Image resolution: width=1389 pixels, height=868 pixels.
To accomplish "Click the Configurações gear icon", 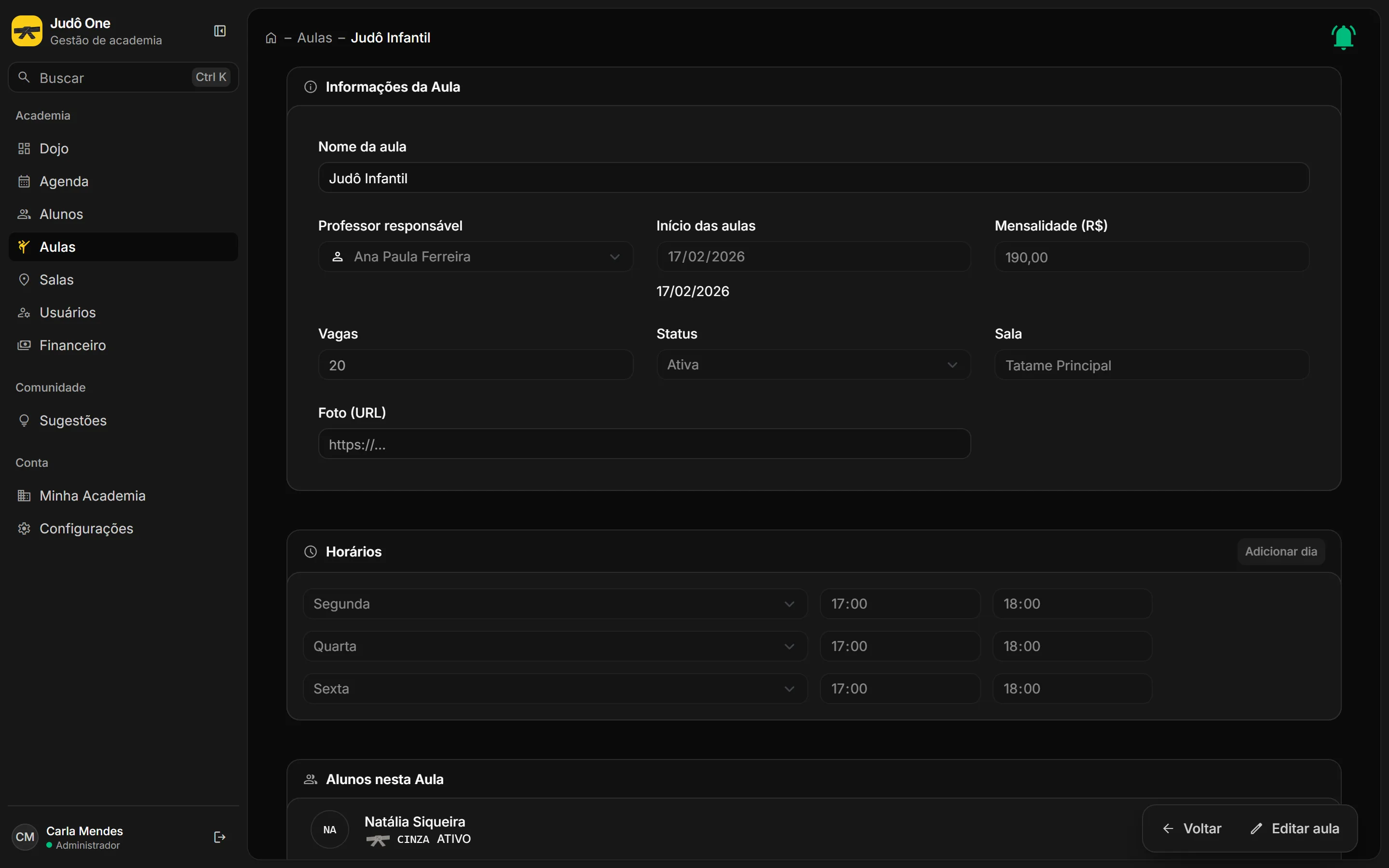I will coord(24,528).
